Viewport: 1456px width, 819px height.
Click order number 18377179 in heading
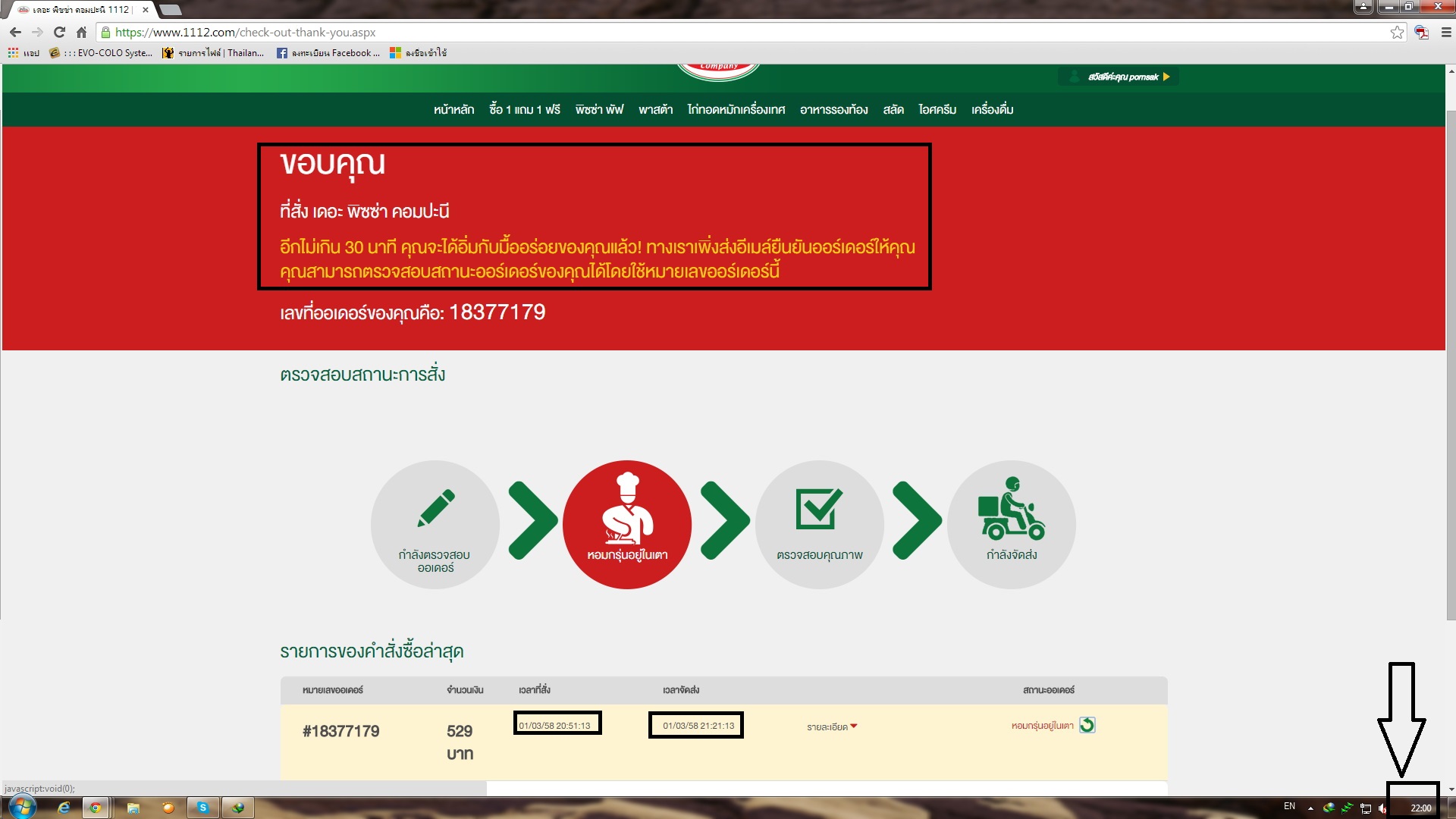click(497, 312)
